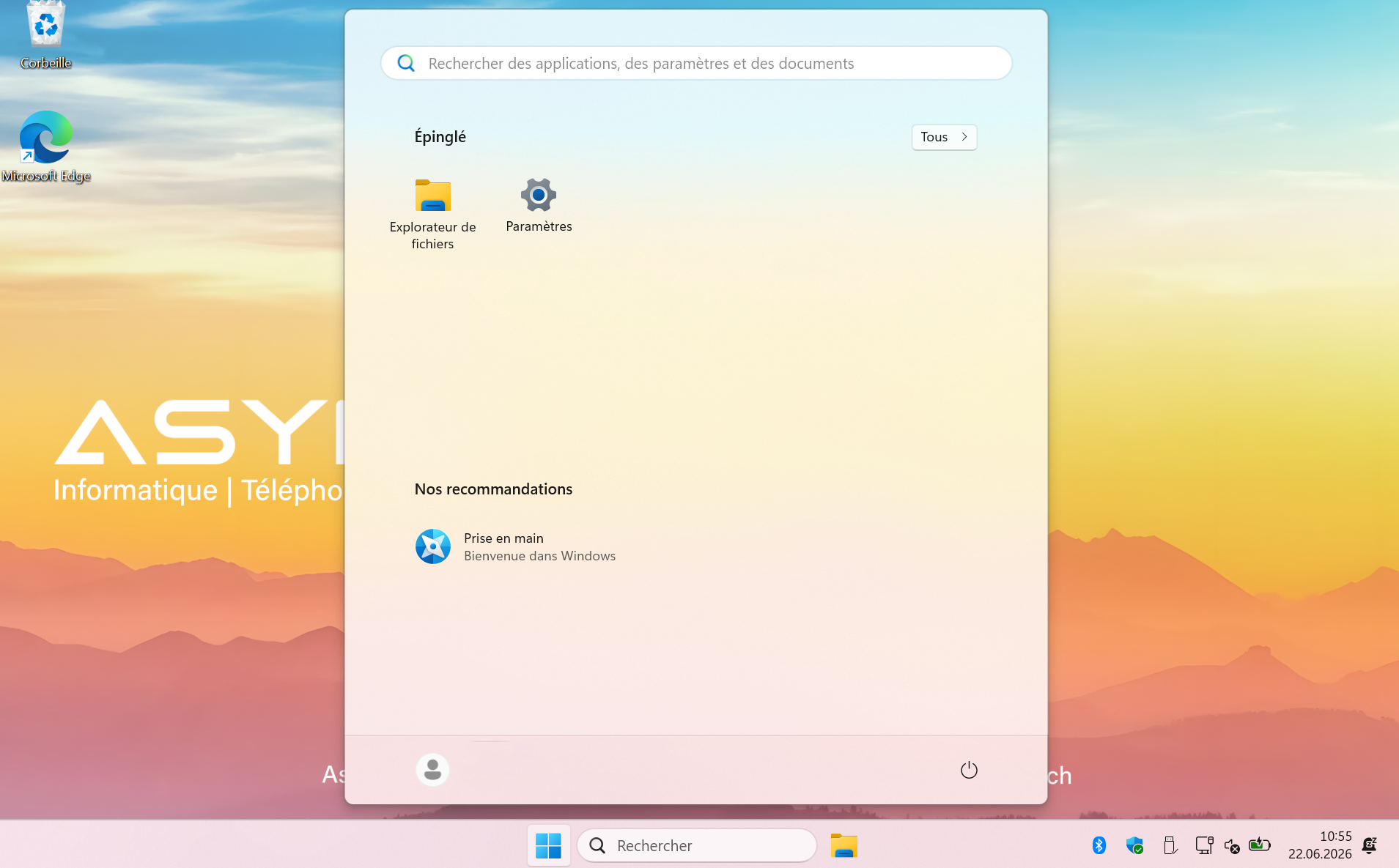The image size is (1399, 868).
Task: Click the Windows Start button
Action: [548, 845]
